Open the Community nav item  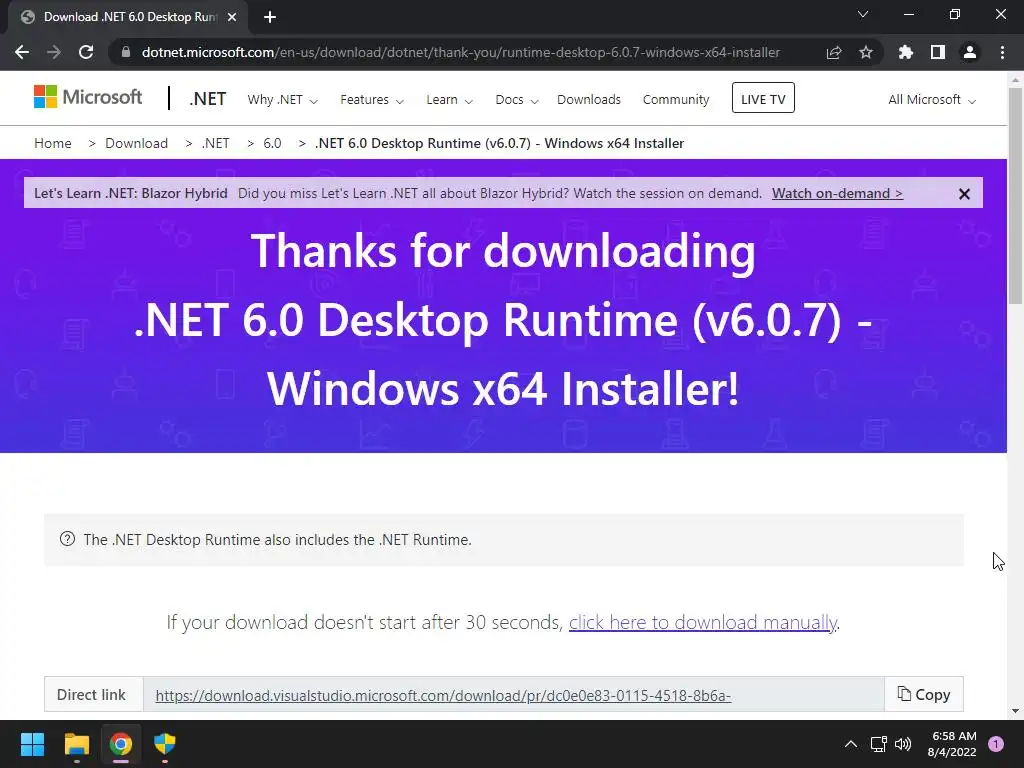pos(676,100)
